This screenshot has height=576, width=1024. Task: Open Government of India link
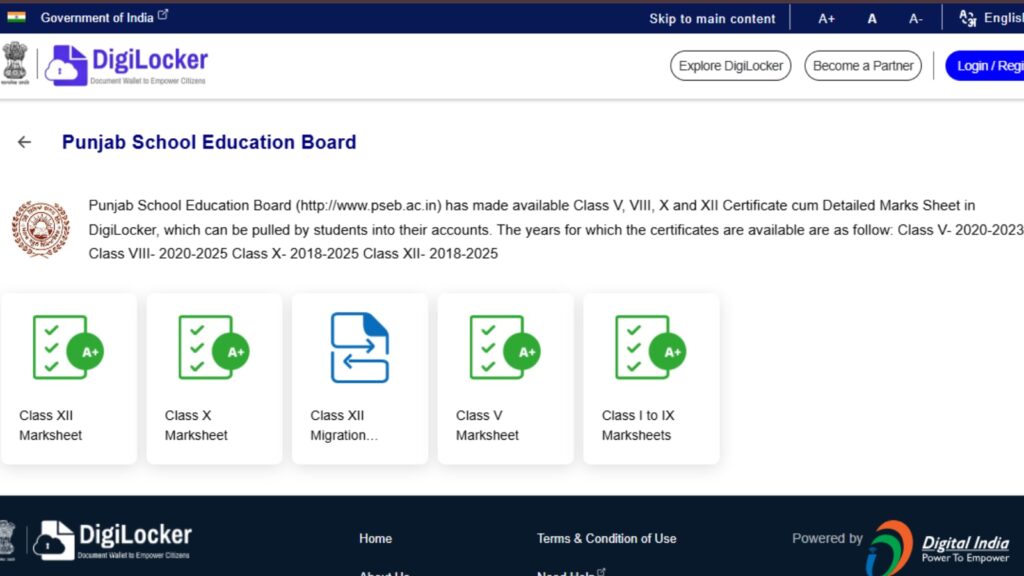(x=97, y=18)
